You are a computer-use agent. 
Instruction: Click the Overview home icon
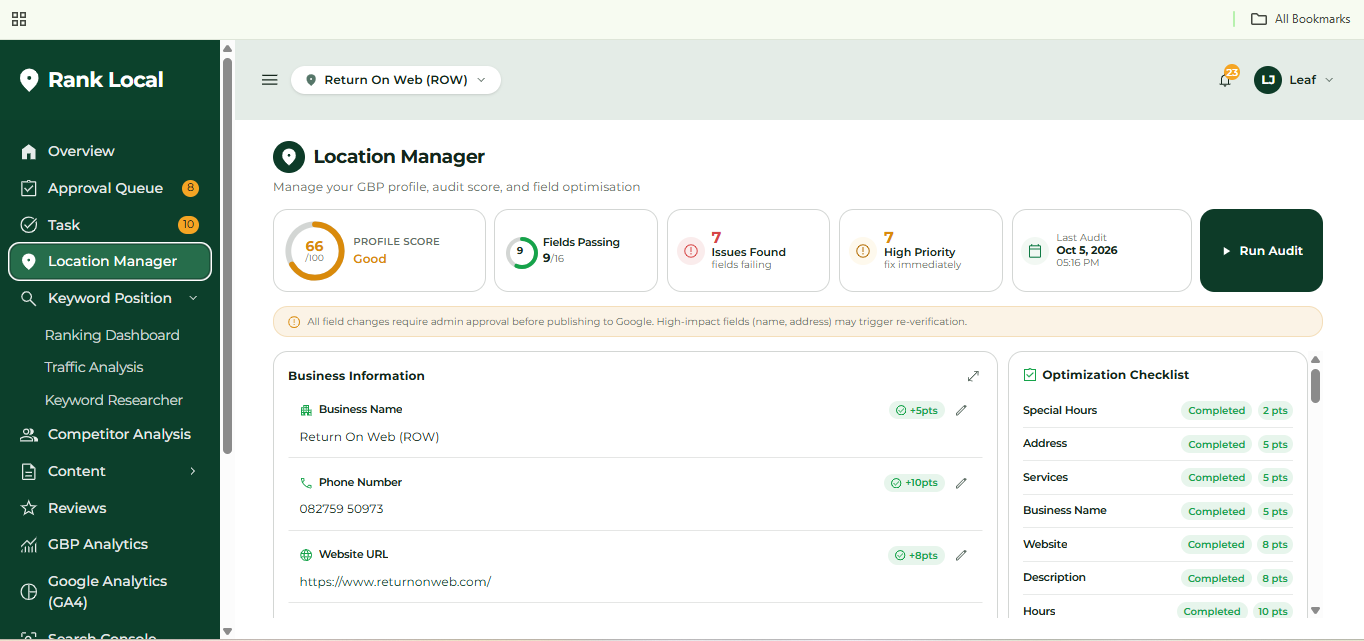pyautogui.click(x=29, y=151)
